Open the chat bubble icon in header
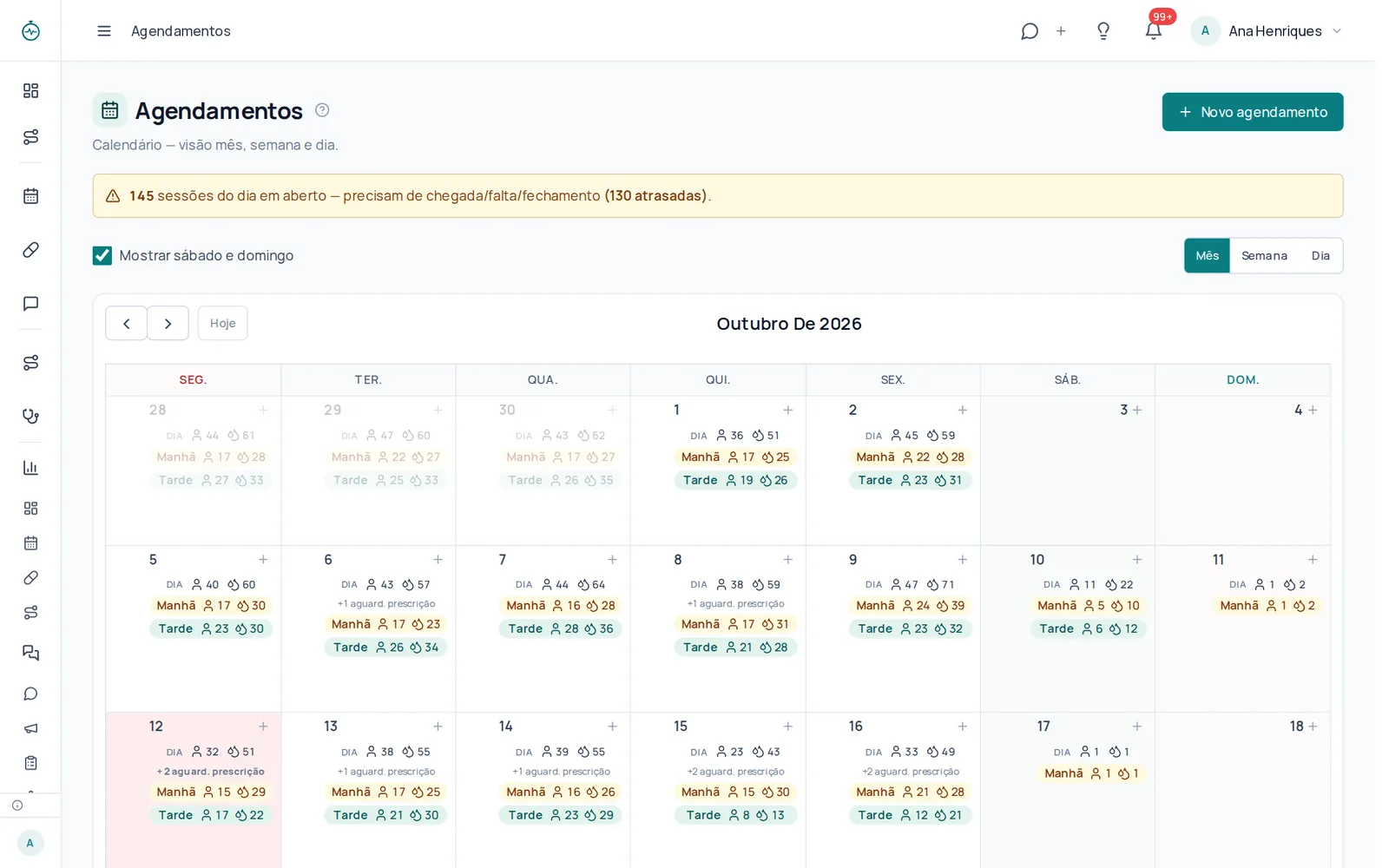The image size is (1389, 868). (1030, 31)
